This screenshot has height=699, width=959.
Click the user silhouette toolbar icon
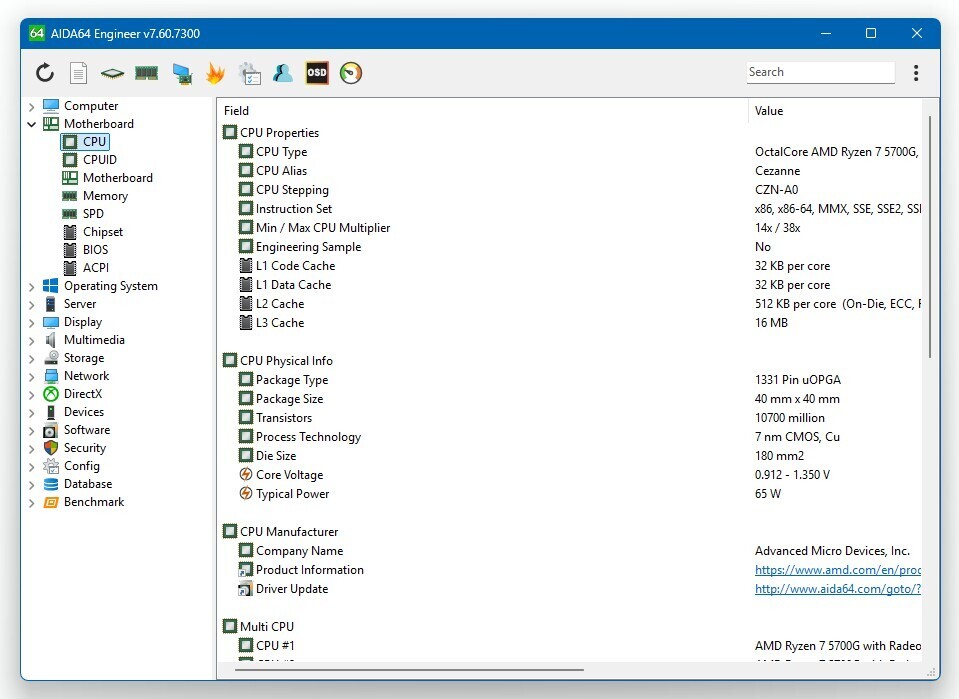pyautogui.click(x=283, y=73)
